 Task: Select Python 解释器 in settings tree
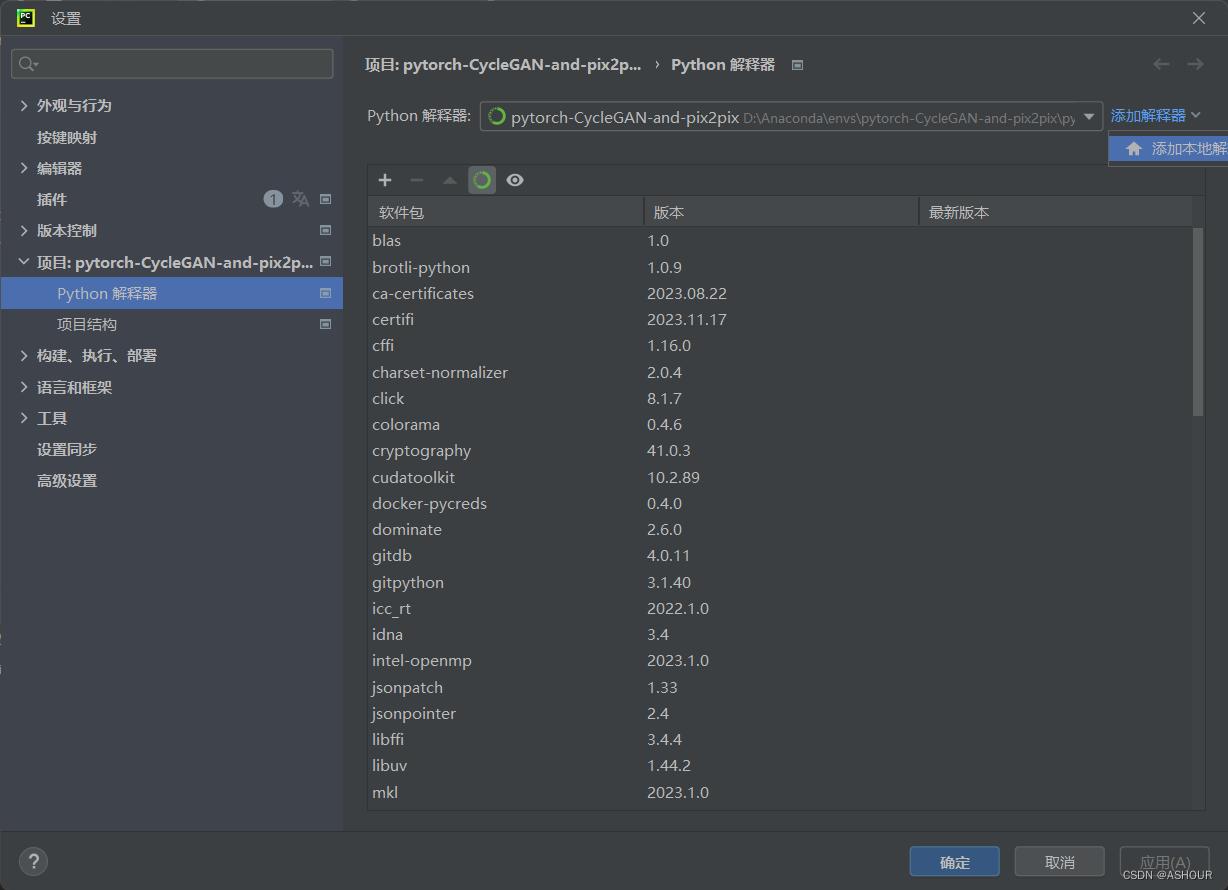pos(172,293)
